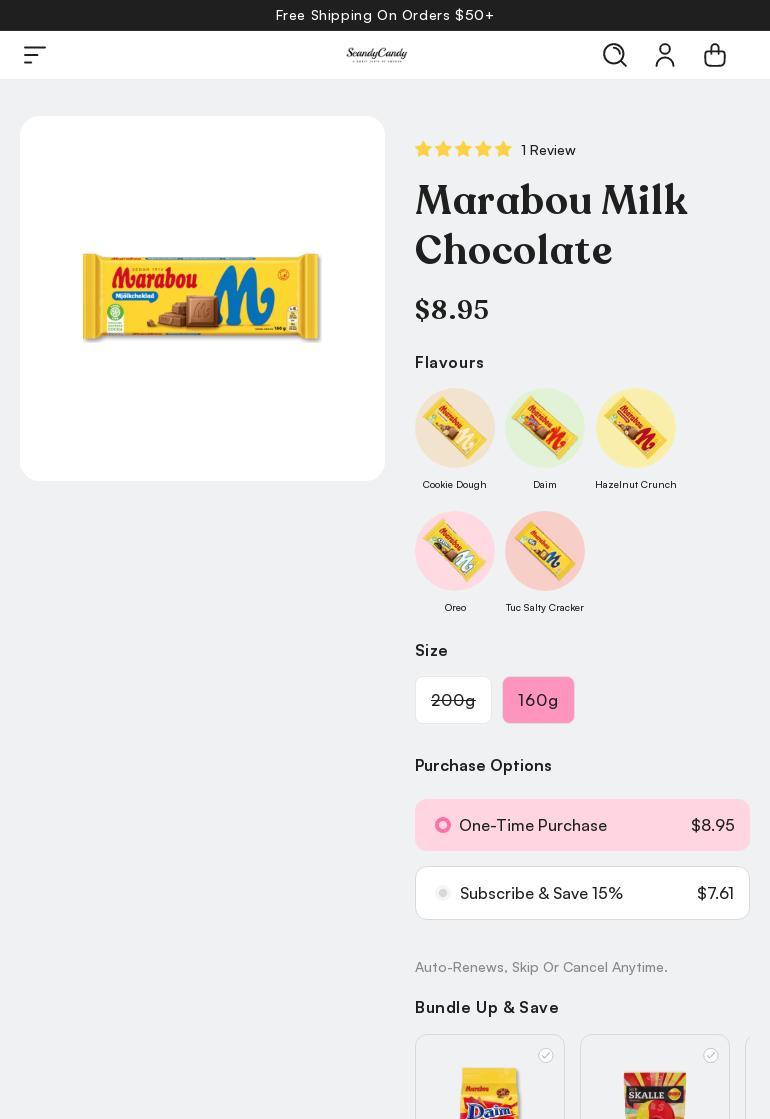Open the user account icon

pyautogui.click(x=665, y=55)
